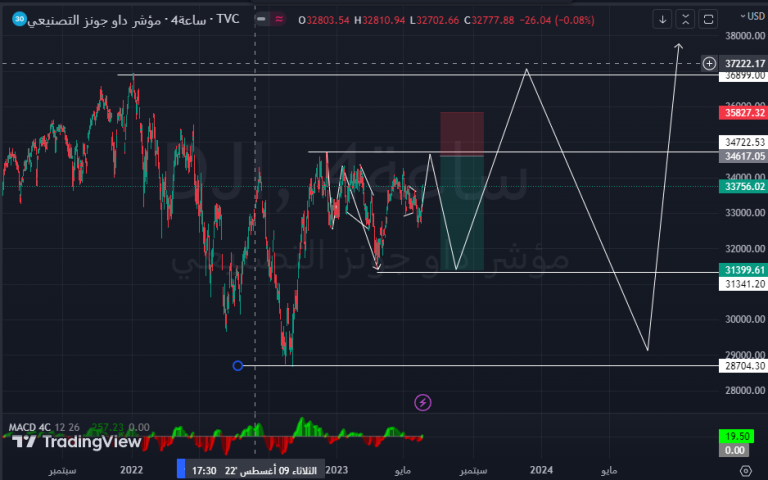Click the green 31399.61 target price label
768x480 pixels.
744,270
